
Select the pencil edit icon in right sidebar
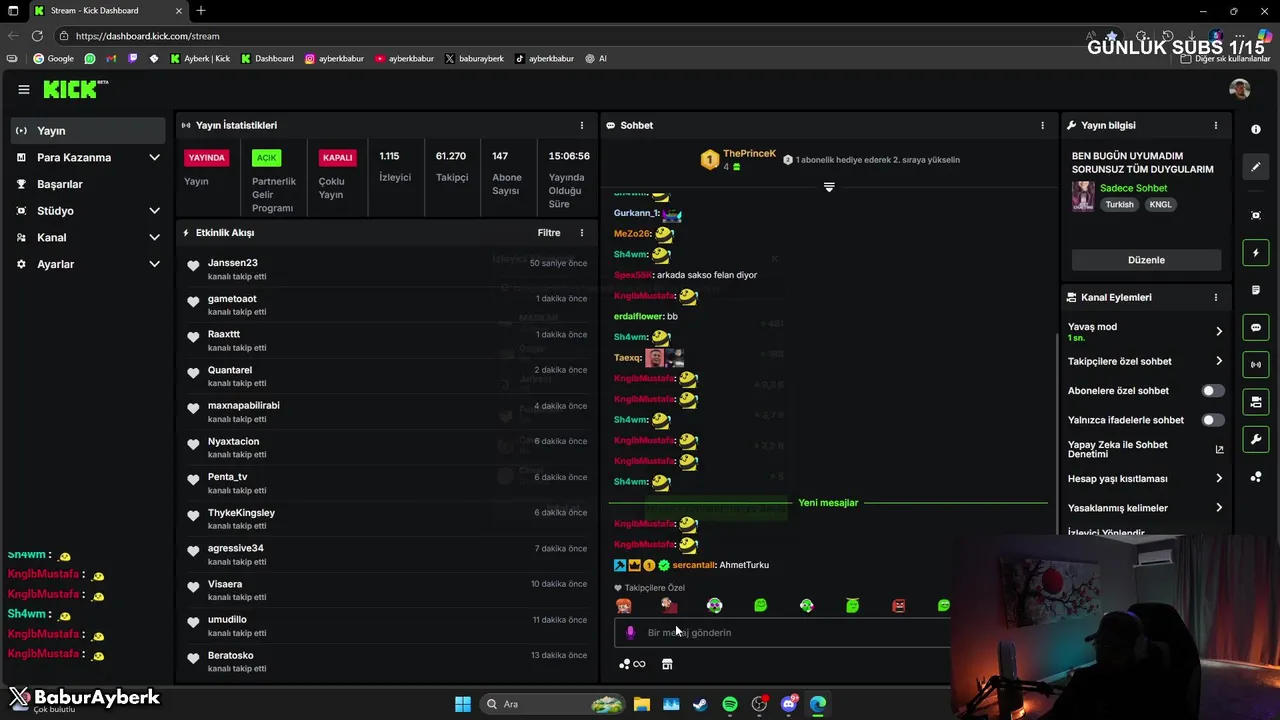(1256, 167)
